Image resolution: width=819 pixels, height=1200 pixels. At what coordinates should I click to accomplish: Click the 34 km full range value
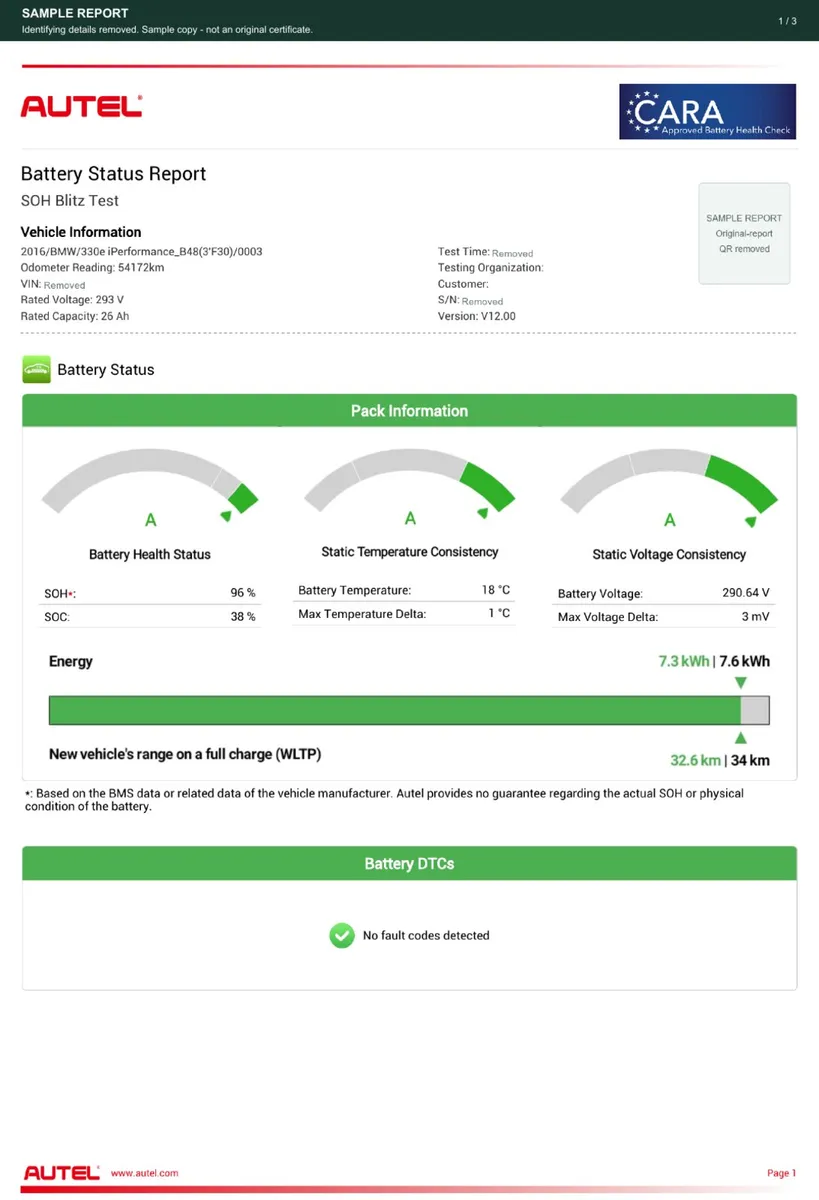(x=750, y=760)
